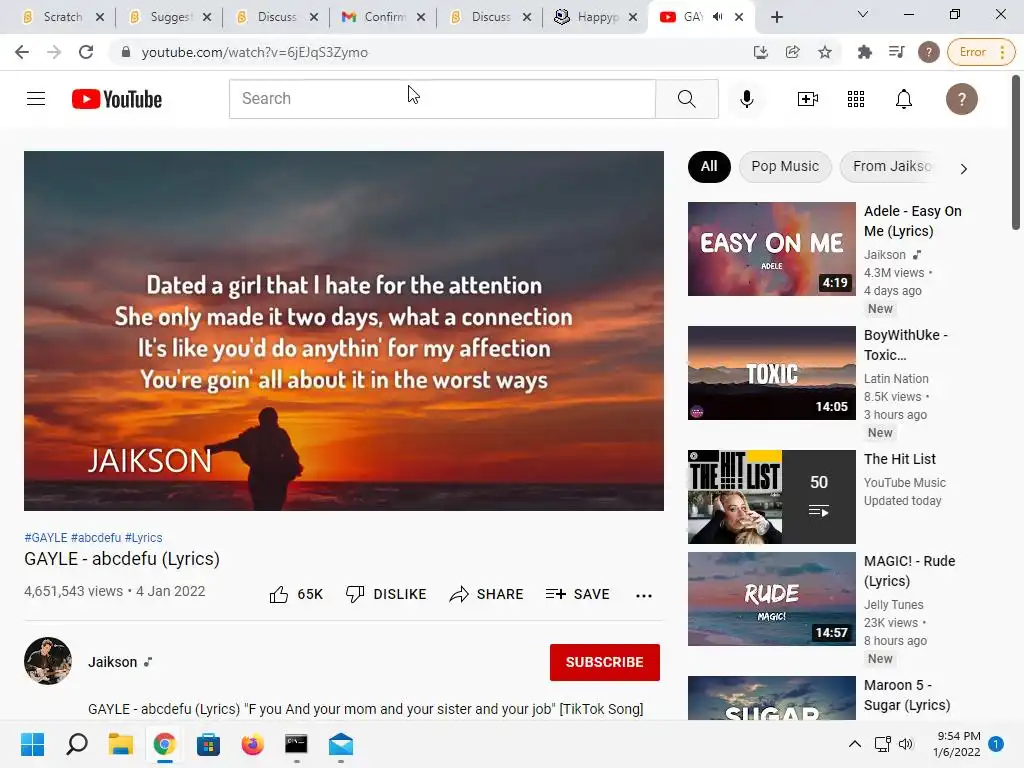Screen dimensions: 1024x768
Task: Open Firefox from the taskbar
Action: click(253, 744)
